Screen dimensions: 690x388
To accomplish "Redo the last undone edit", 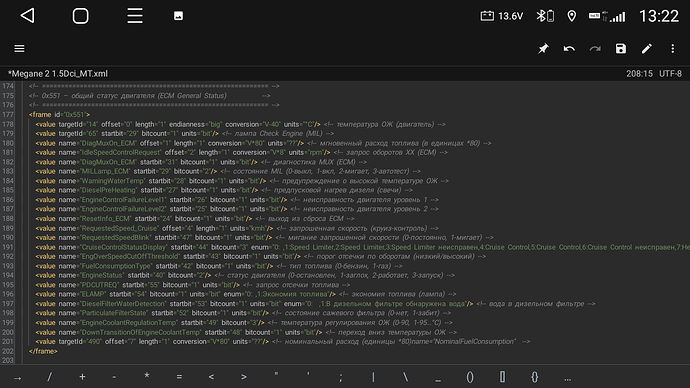I will point(595,48).
